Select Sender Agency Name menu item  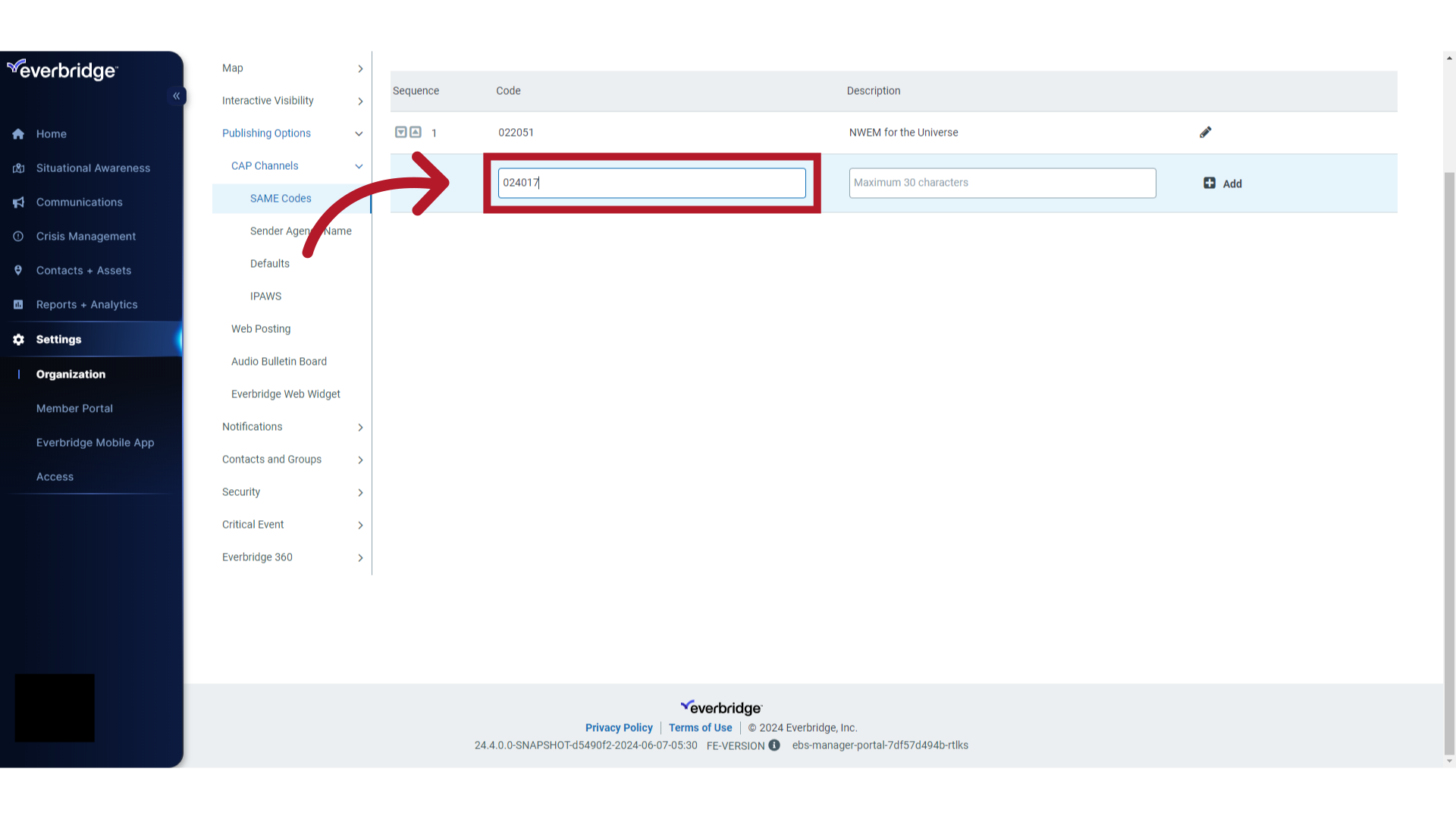[x=301, y=230]
